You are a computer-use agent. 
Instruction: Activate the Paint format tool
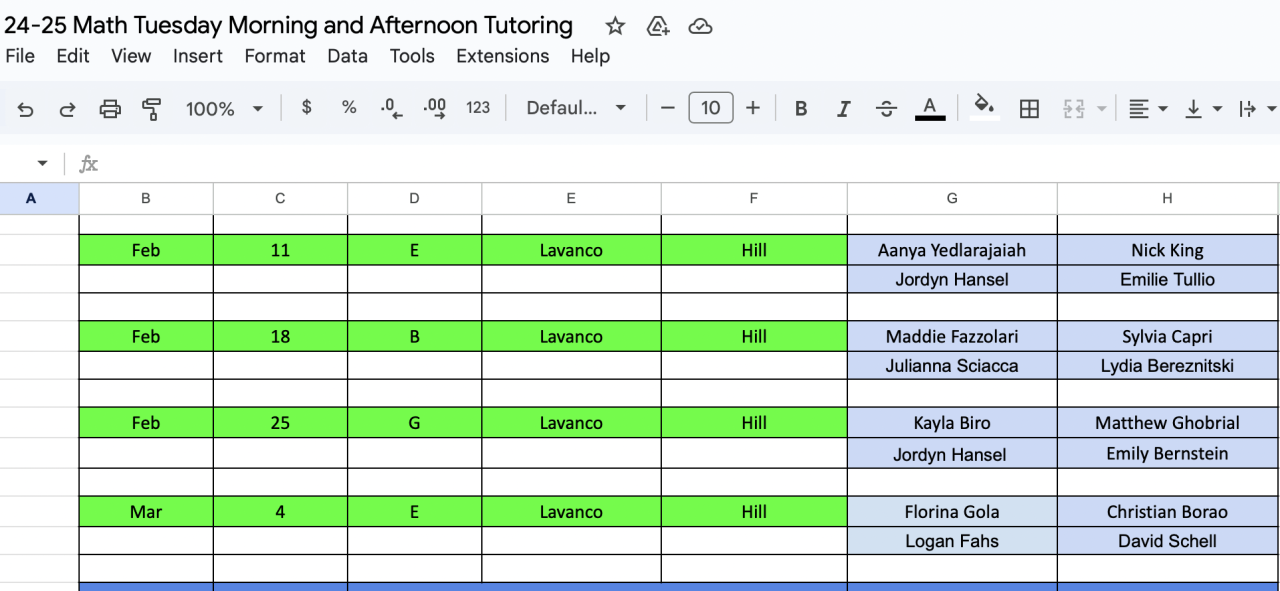coord(152,109)
